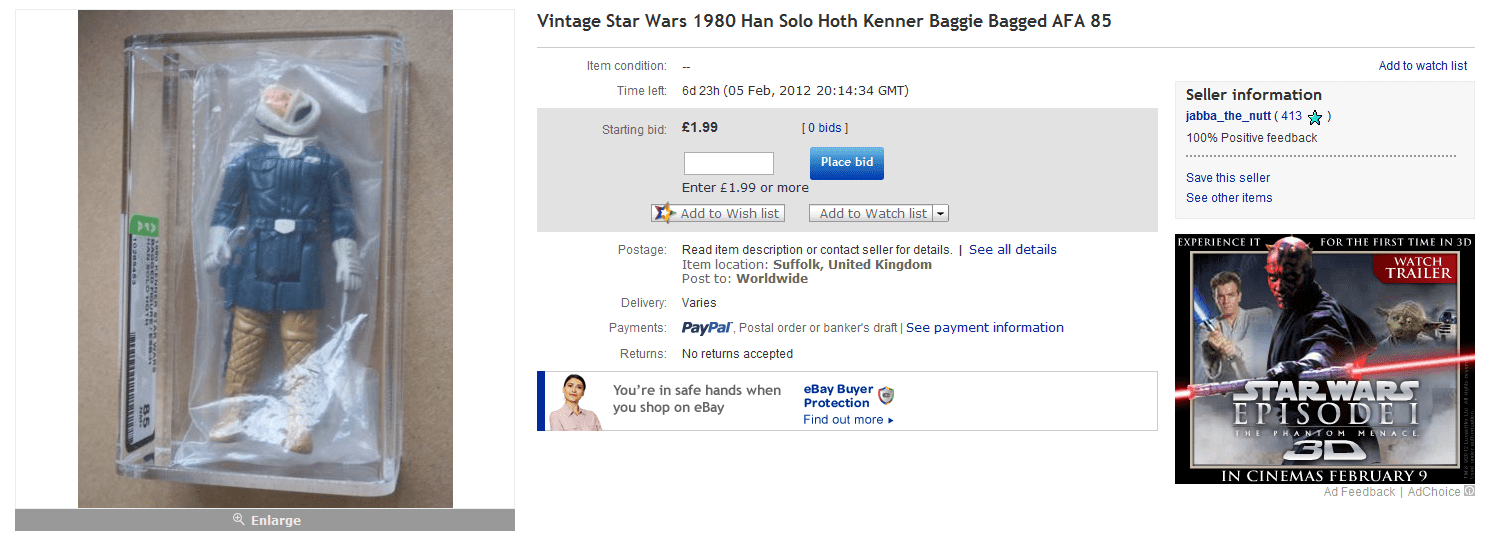Image resolution: width=1492 pixels, height=546 pixels.
Task: Open See all details postage link
Action: click(1012, 250)
